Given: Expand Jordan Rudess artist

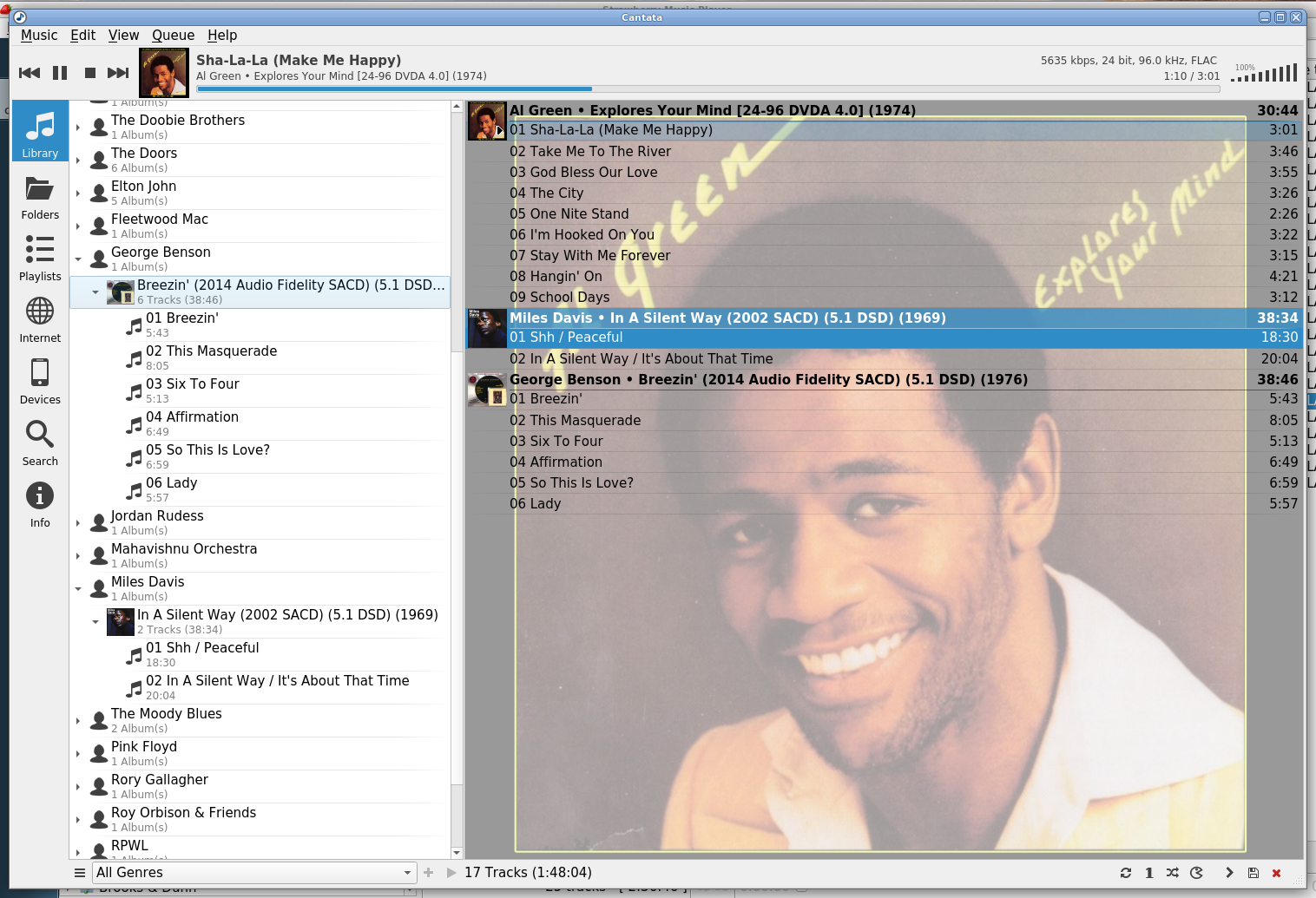Looking at the screenshot, I should [78, 523].
